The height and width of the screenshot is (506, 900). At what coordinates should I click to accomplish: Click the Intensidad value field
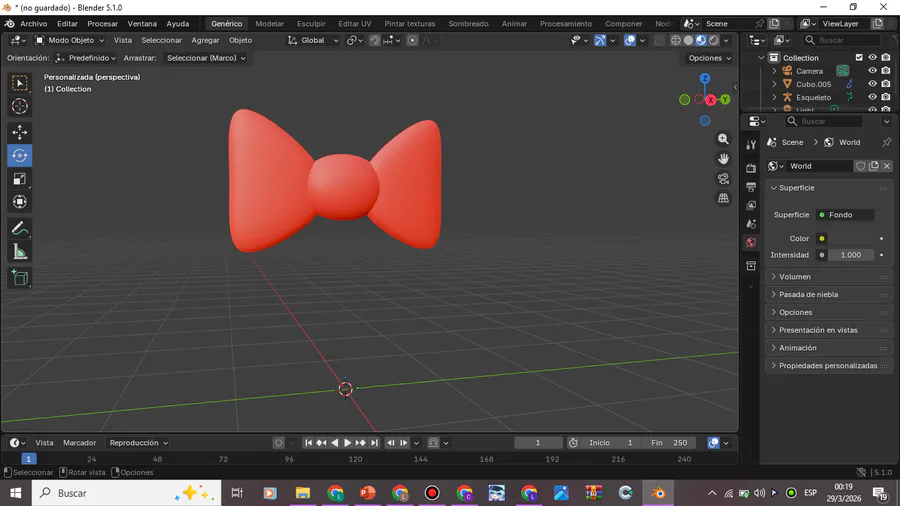point(850,255)
